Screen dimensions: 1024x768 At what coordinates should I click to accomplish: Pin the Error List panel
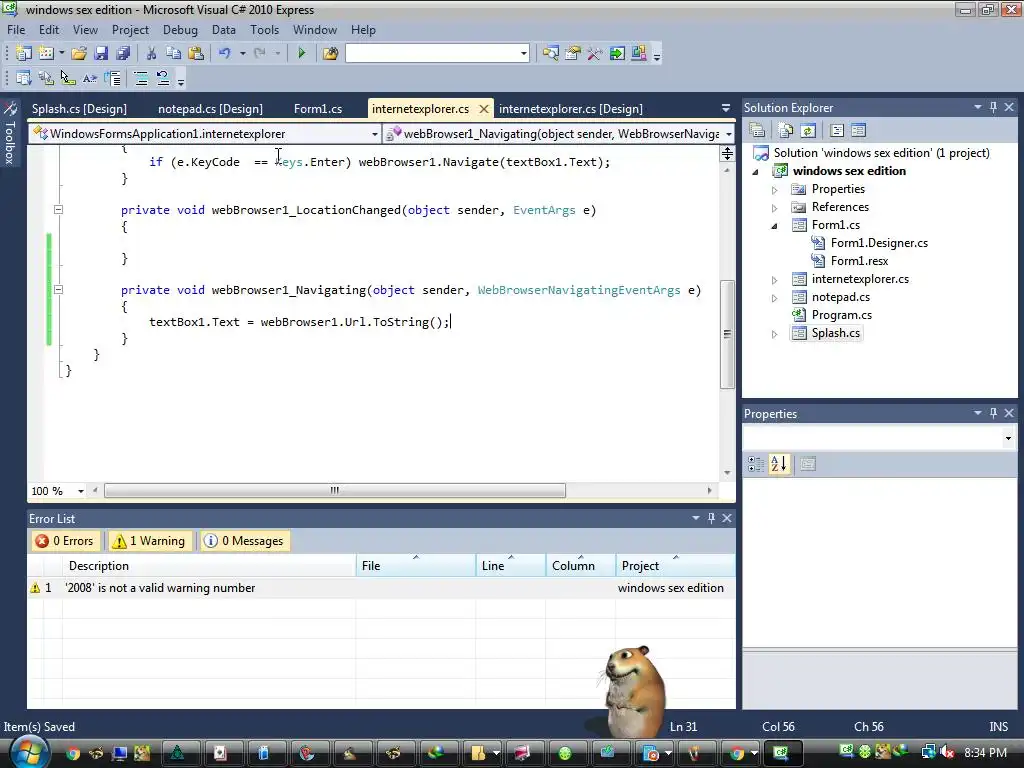(711, 518)
